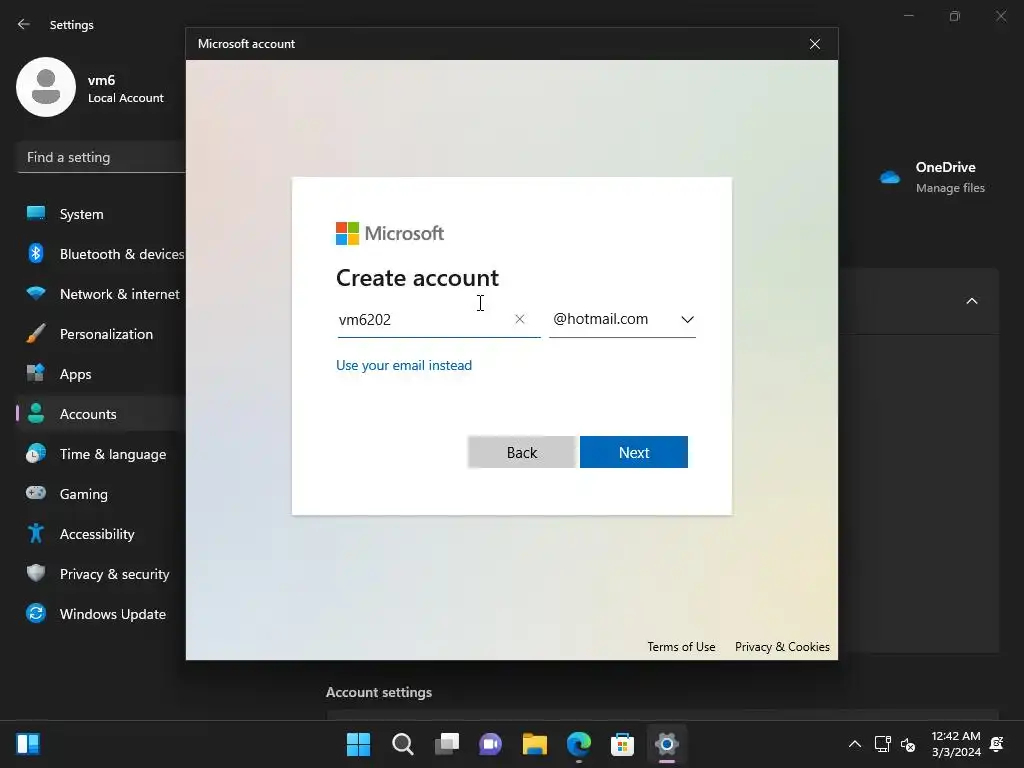Restore down the Settings window
The image size is (1024, 768).
(x=955, y=16)
